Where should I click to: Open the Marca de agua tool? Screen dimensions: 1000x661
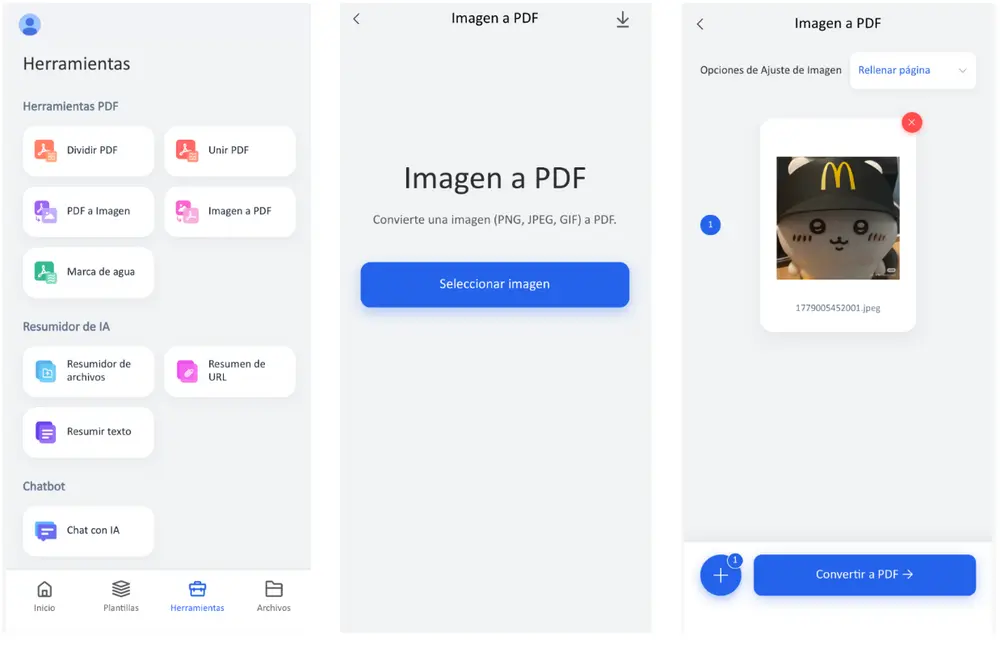tap(88, 272)
